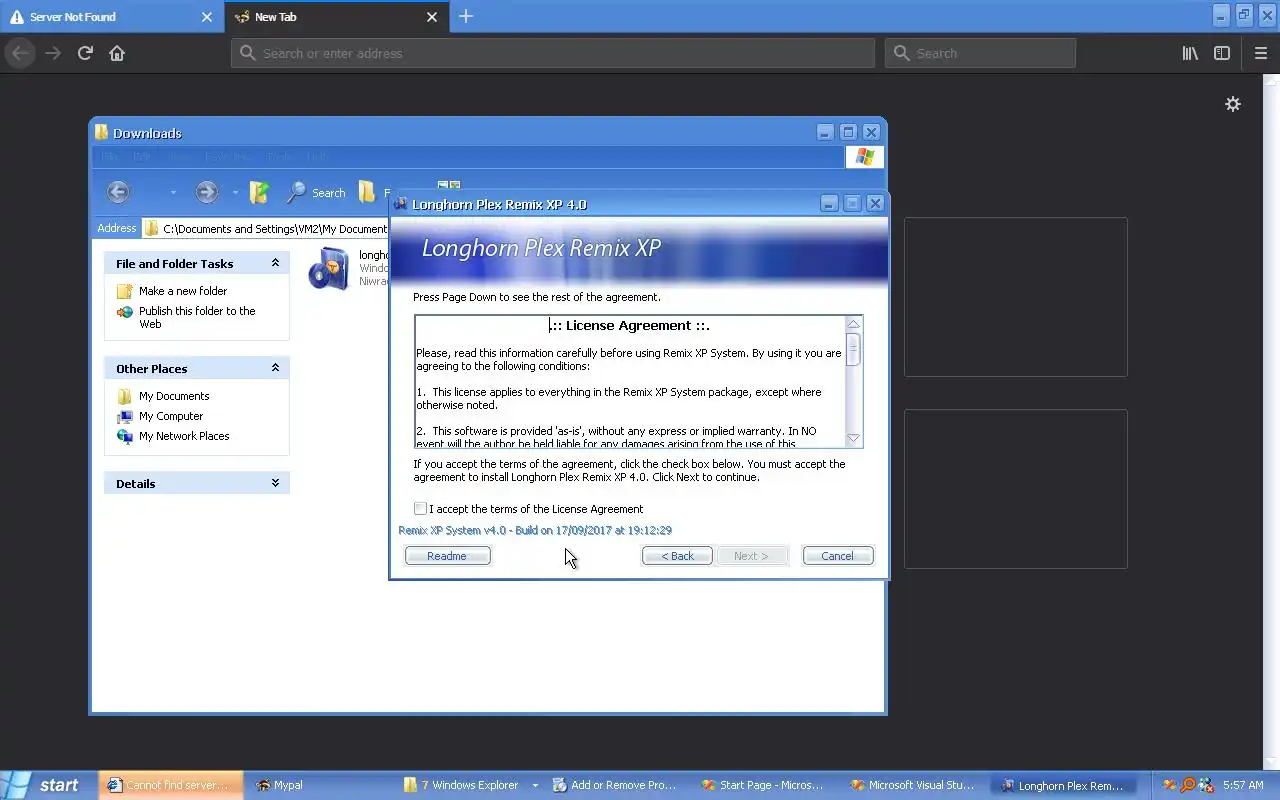Open the Back button history dropdown arrow
This screenshot has height=800, width=1280.
(172, 193)
